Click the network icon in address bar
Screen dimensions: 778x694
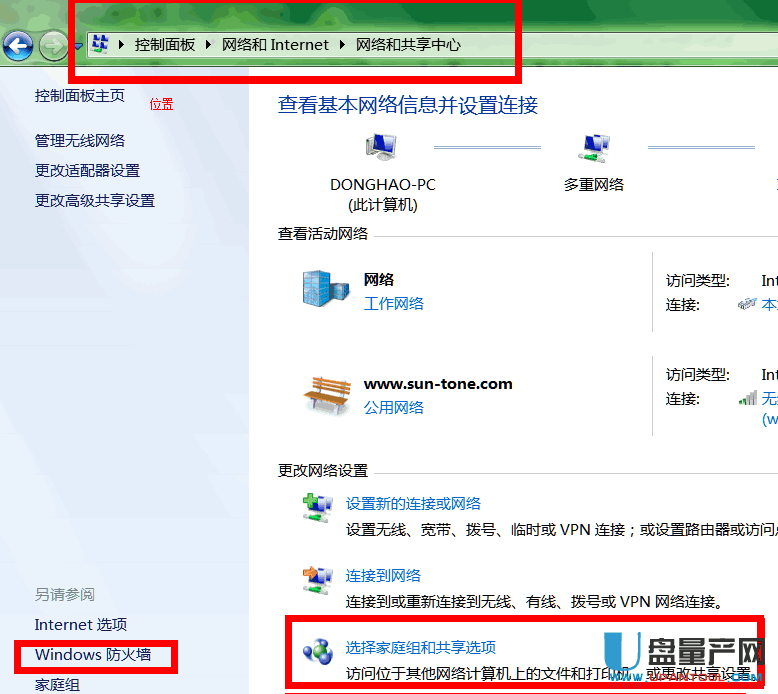click(100, 44)
